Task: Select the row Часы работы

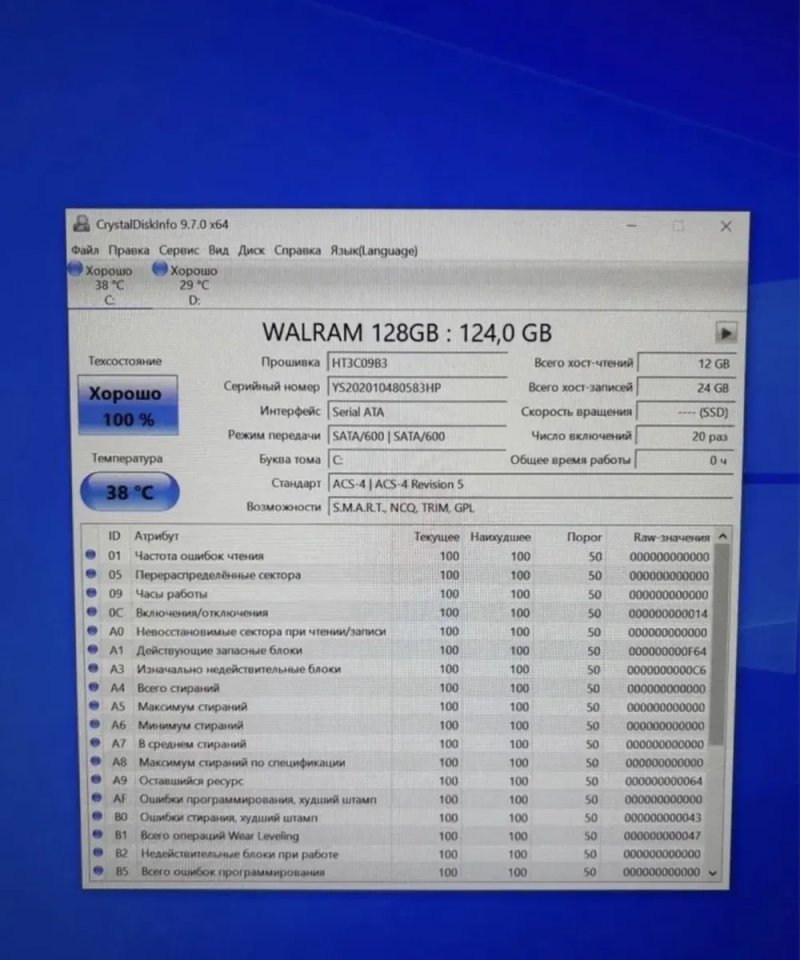Action: 398,594
